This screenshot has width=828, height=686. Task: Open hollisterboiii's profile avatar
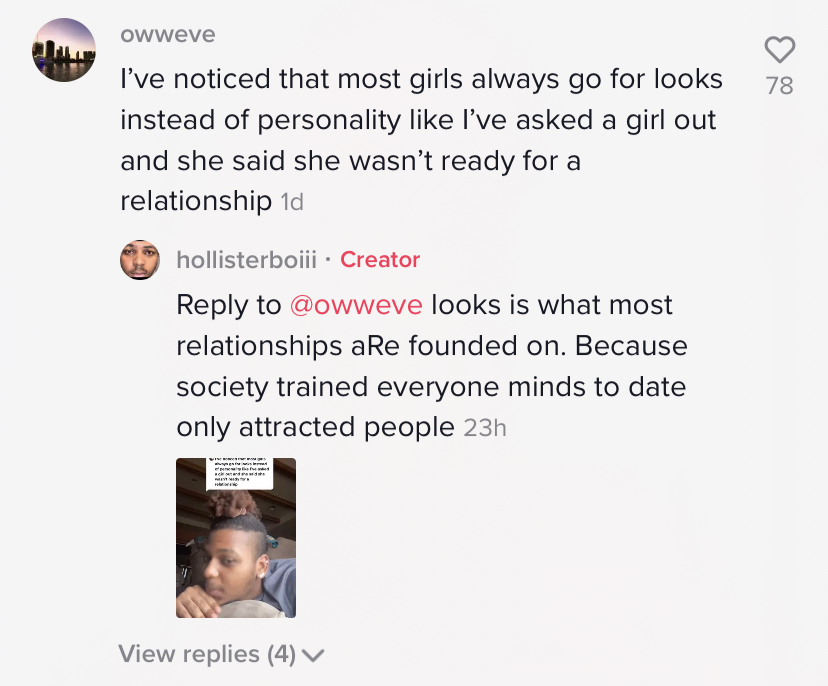click(140, 260)
